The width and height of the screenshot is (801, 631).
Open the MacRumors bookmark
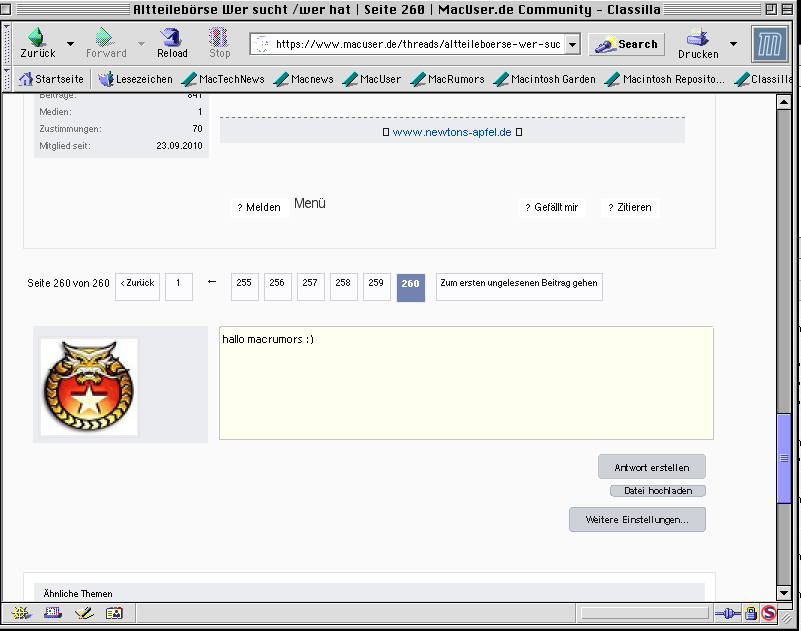[447, 79]
